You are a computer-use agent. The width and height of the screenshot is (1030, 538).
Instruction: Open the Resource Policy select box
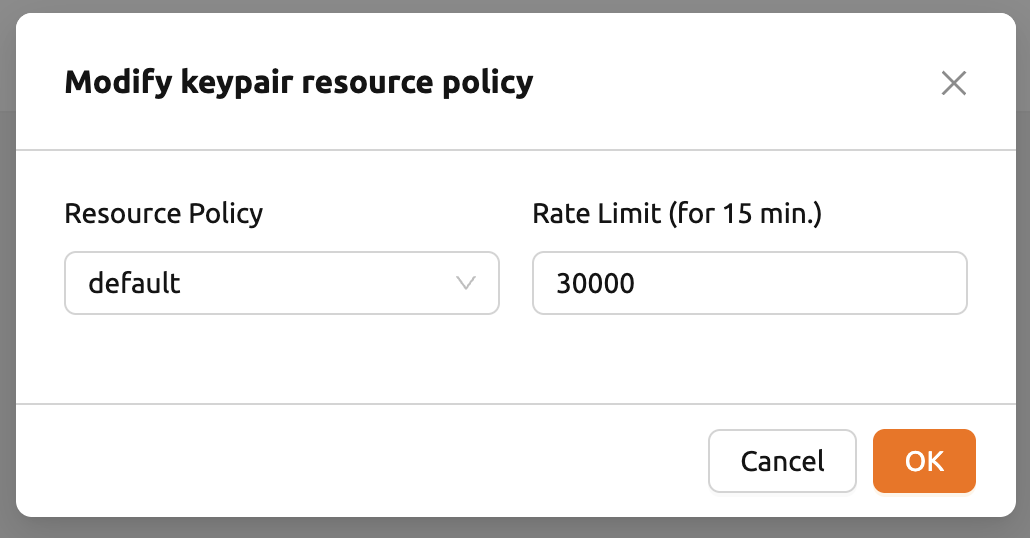[282, 283]
